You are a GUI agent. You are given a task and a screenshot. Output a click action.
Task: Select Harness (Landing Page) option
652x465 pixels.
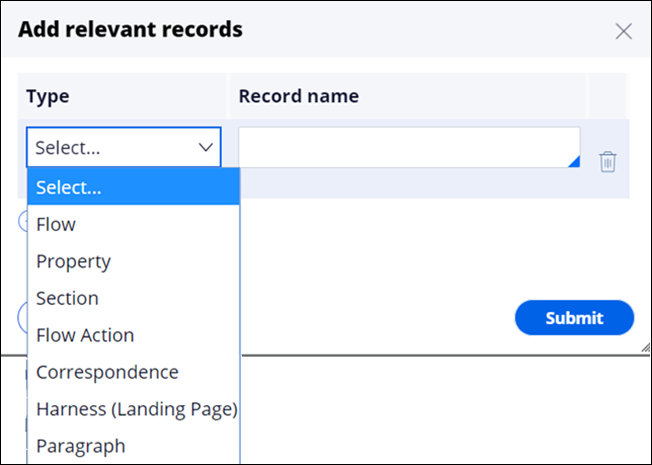(136, 409)
